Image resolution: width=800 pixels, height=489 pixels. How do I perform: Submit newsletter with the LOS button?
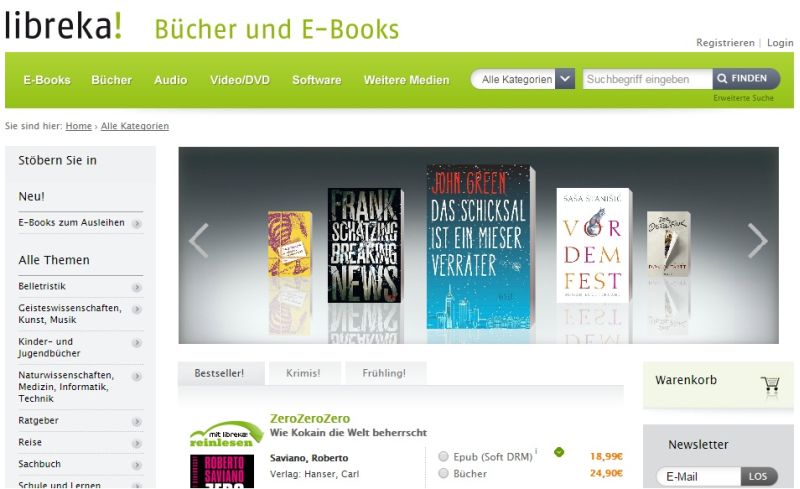(759, 476)
